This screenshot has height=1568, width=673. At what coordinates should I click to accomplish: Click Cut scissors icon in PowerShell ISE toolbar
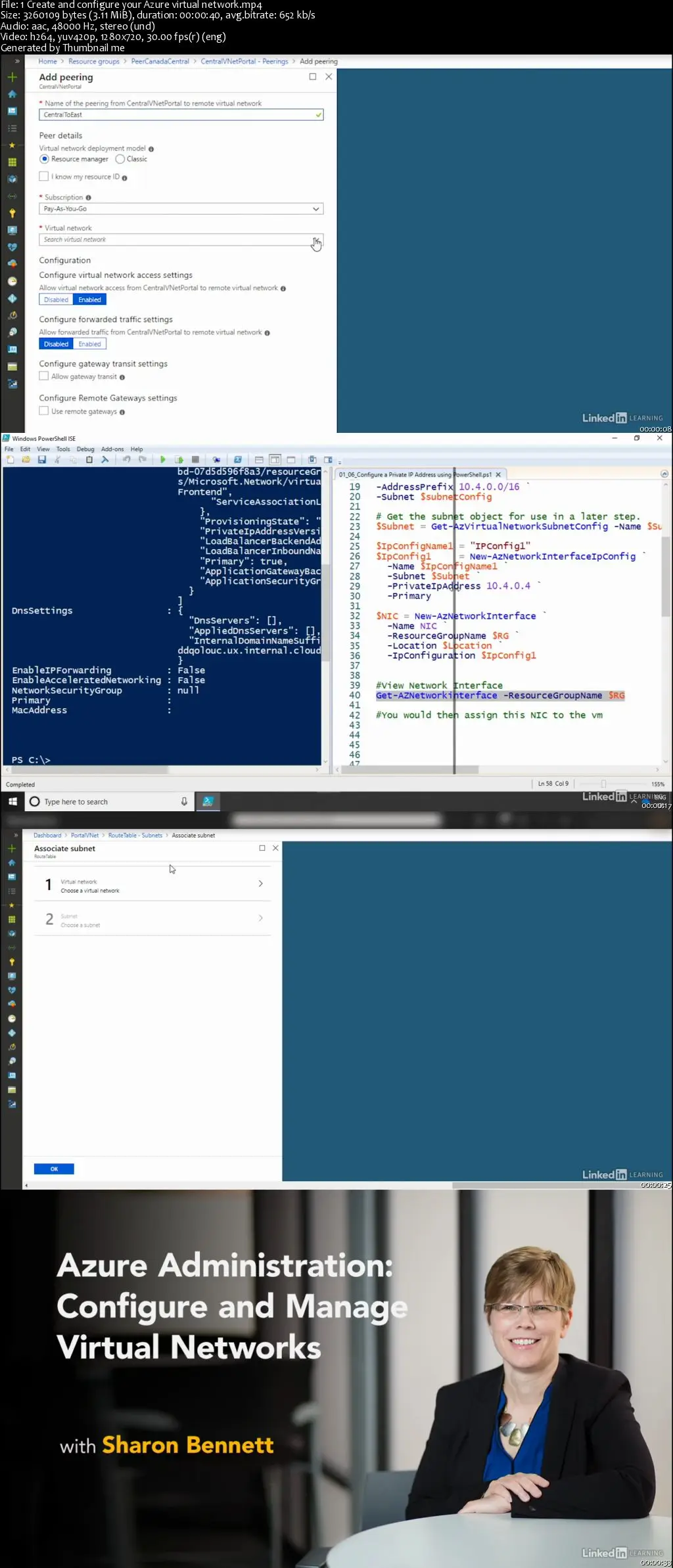point(58,460)
